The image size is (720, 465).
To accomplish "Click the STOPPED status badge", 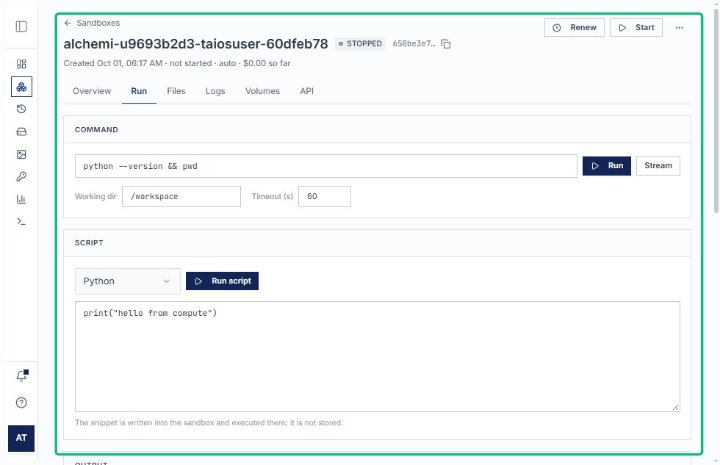I will tap(360, 44).
